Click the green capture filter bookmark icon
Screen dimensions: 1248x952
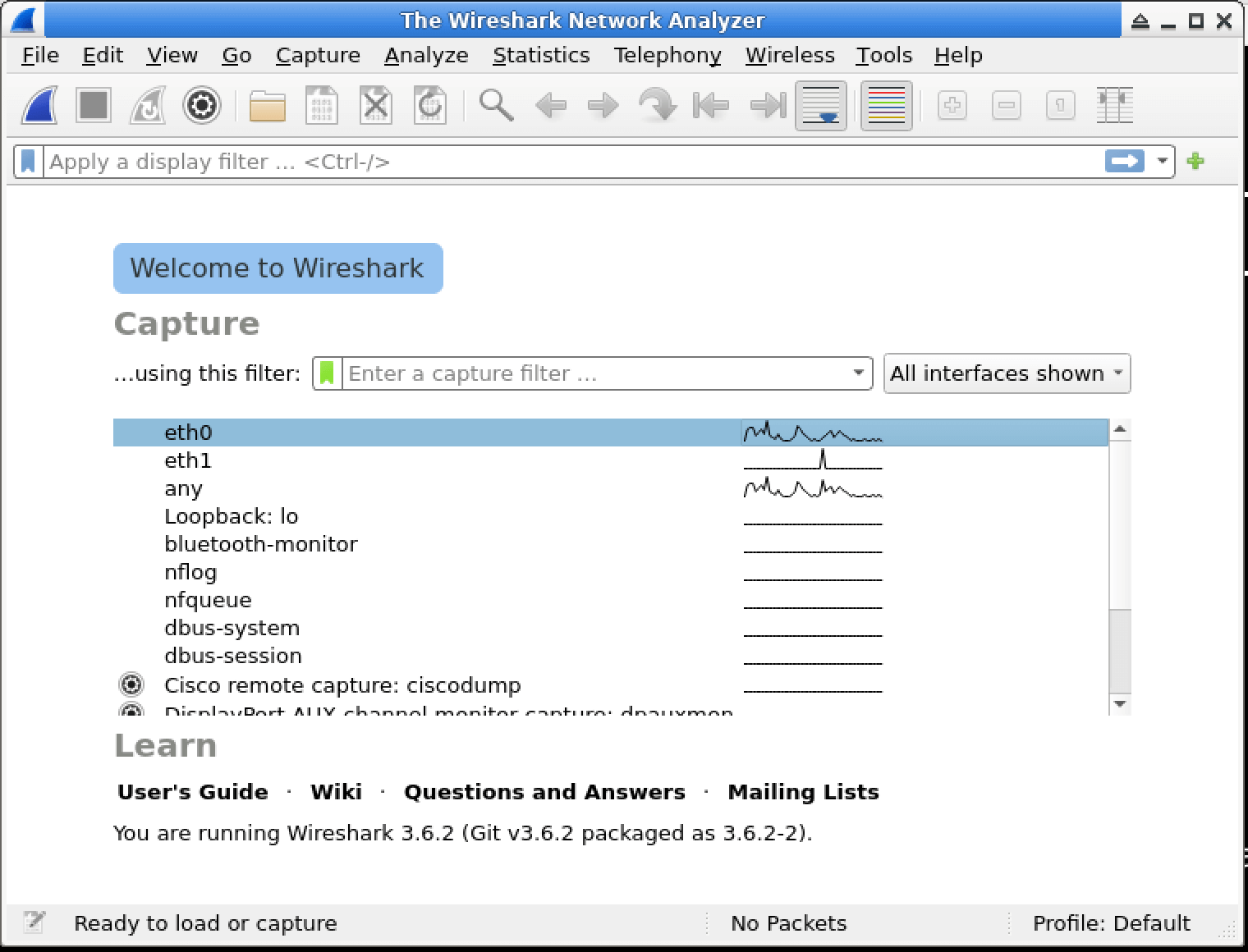pos(327,373)
